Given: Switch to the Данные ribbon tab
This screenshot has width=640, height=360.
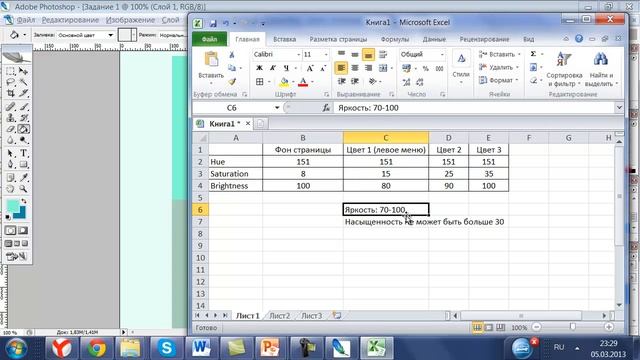Looking at the screenshot, I should [x=434, y=39].
